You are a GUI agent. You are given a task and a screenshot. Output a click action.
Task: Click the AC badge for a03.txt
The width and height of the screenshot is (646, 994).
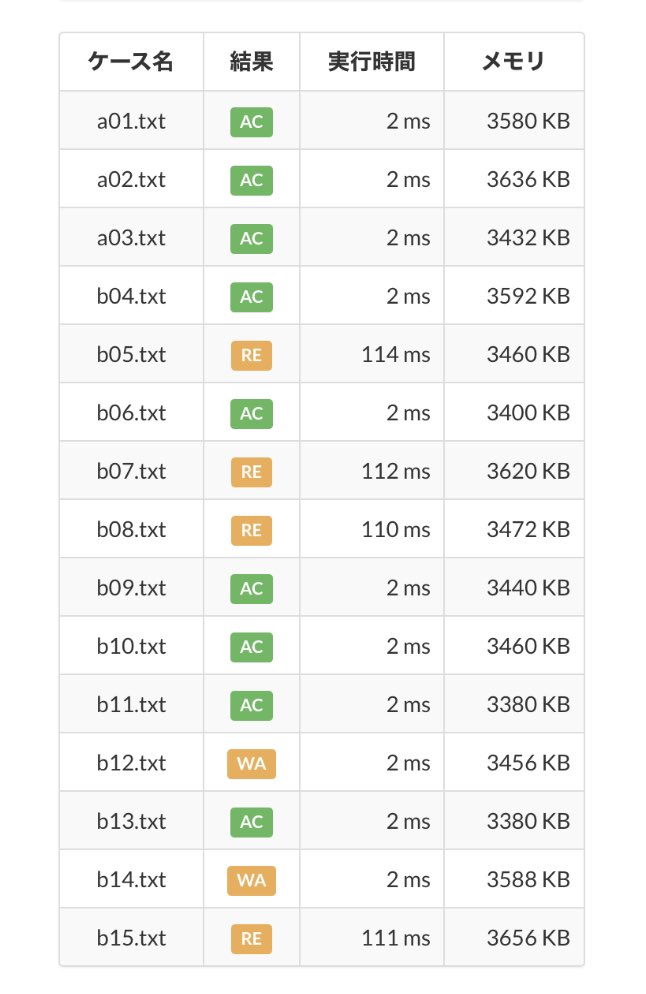point(252,238)
